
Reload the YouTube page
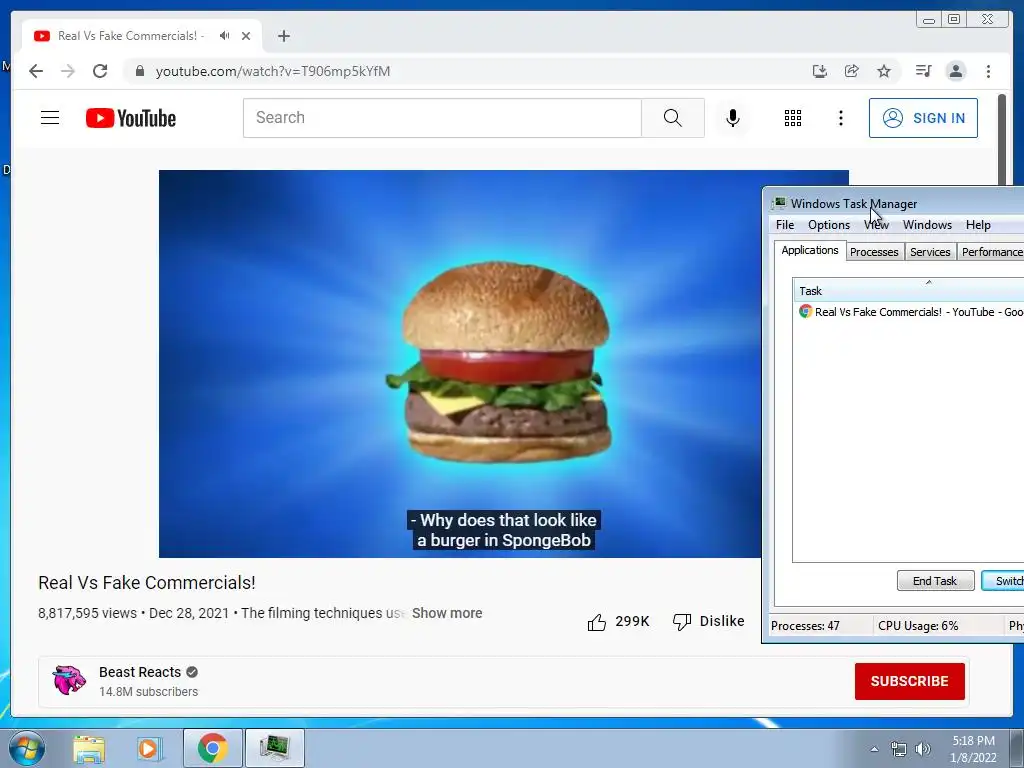click(x=100, y=71)
